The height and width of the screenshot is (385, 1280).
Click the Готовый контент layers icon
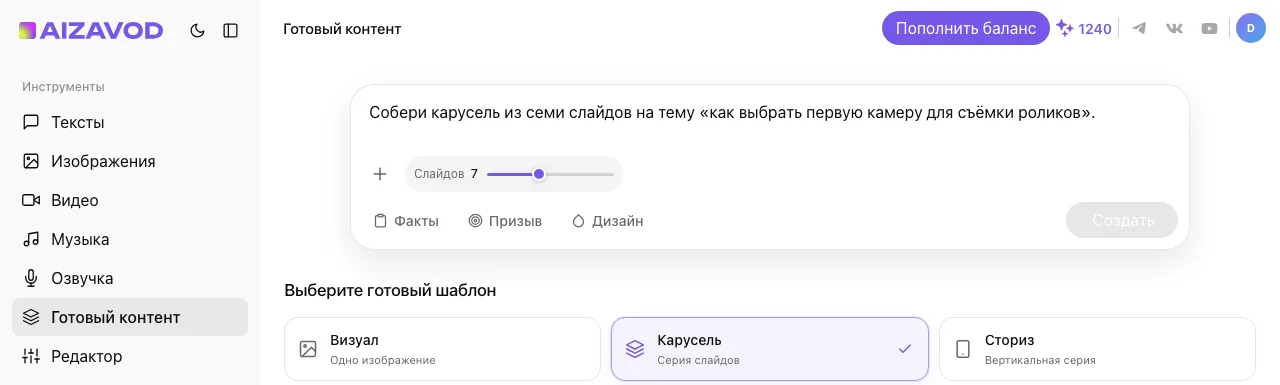click(31, 317)
